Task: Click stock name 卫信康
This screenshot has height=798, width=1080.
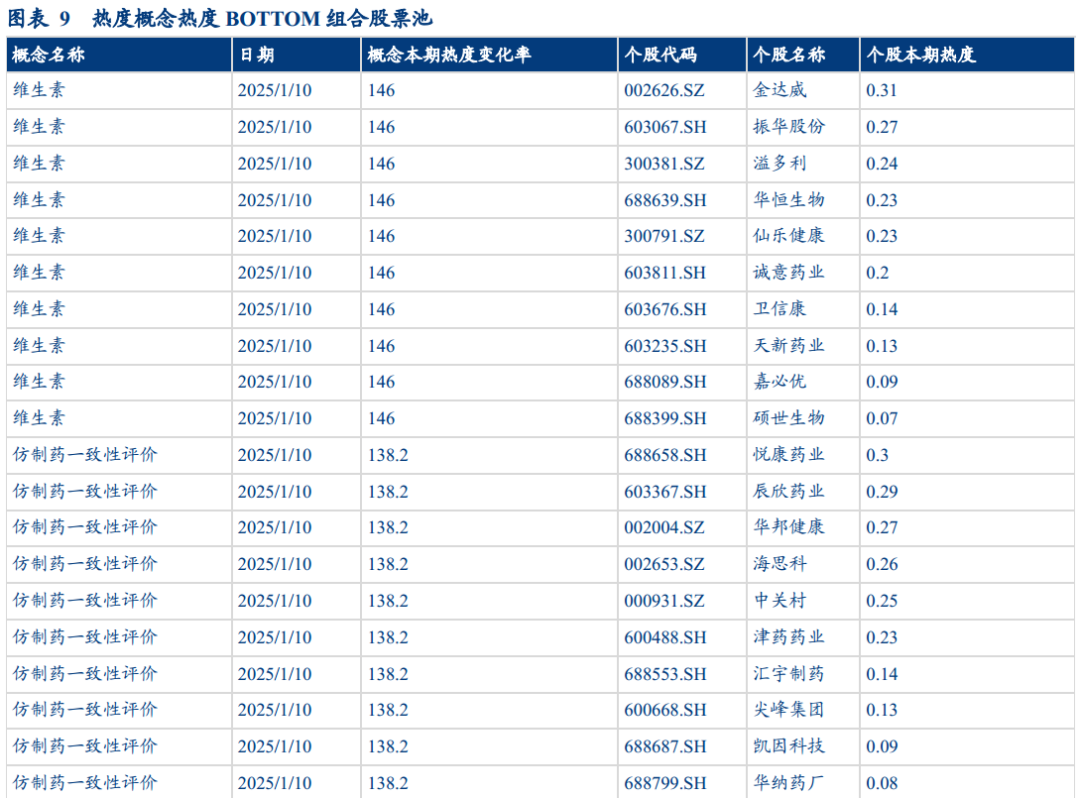Action: click(780, 308)
